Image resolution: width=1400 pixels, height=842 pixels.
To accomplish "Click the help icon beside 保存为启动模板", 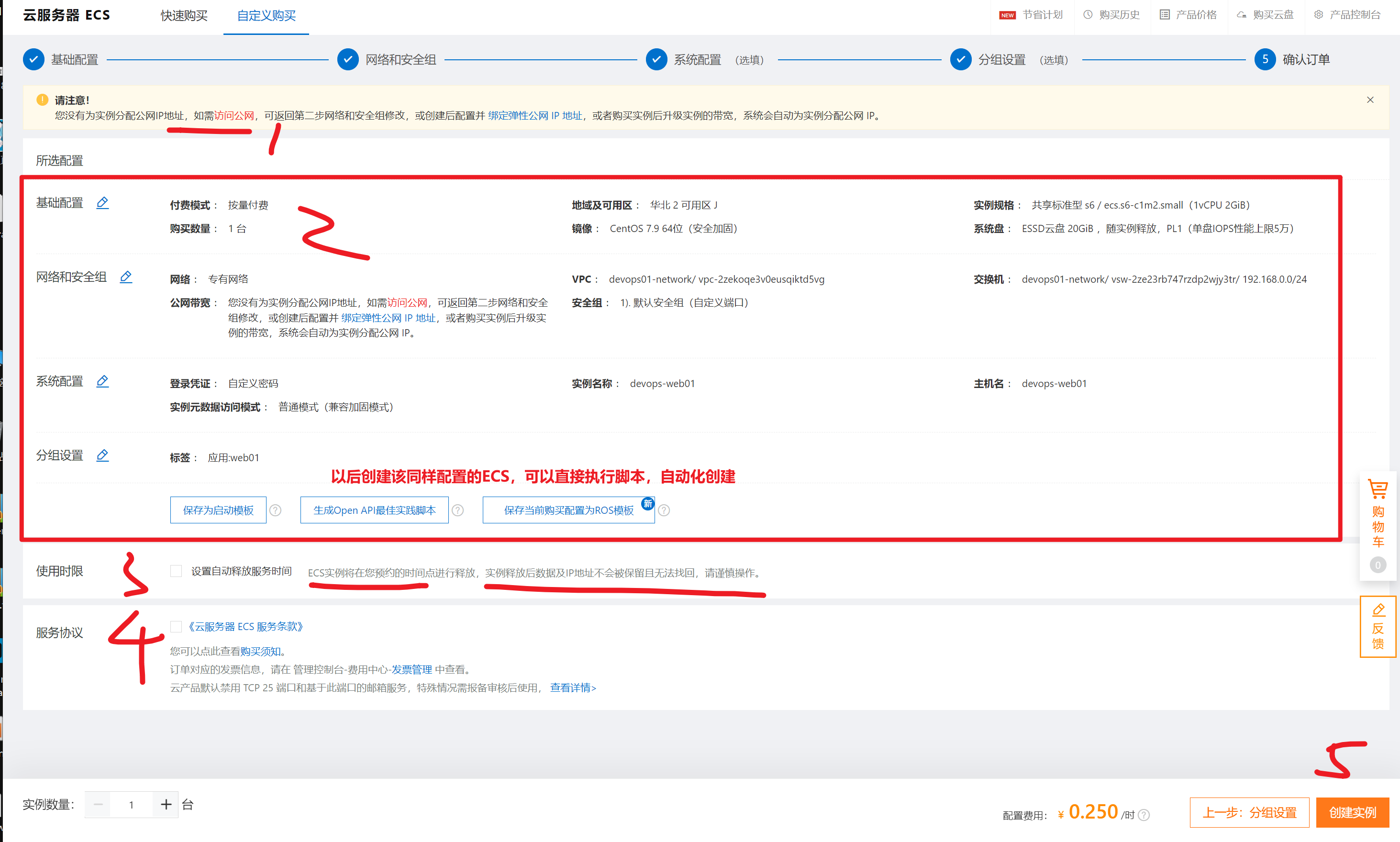I will [x=275, y=510].
